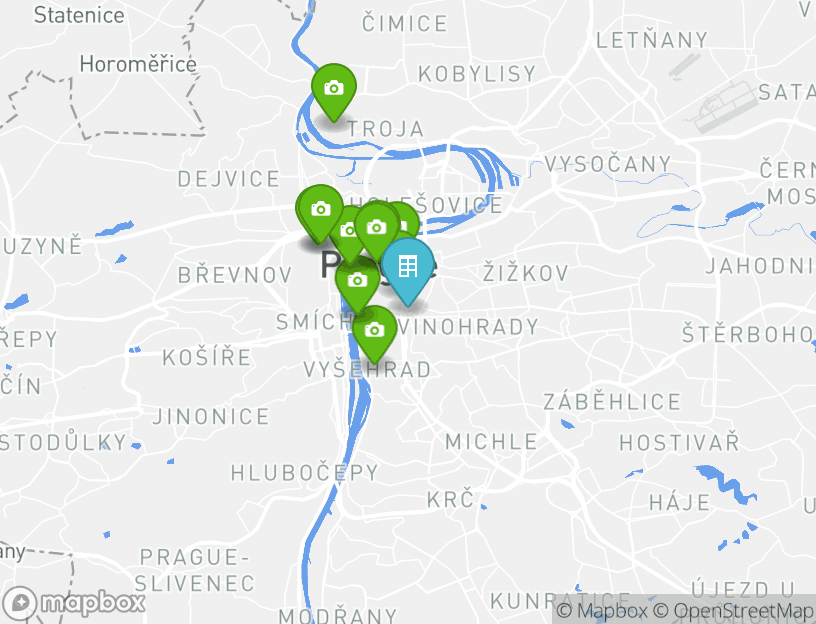The image size is (816, 624).
Task: Select the camera marker near Troja
Action: 334,92
